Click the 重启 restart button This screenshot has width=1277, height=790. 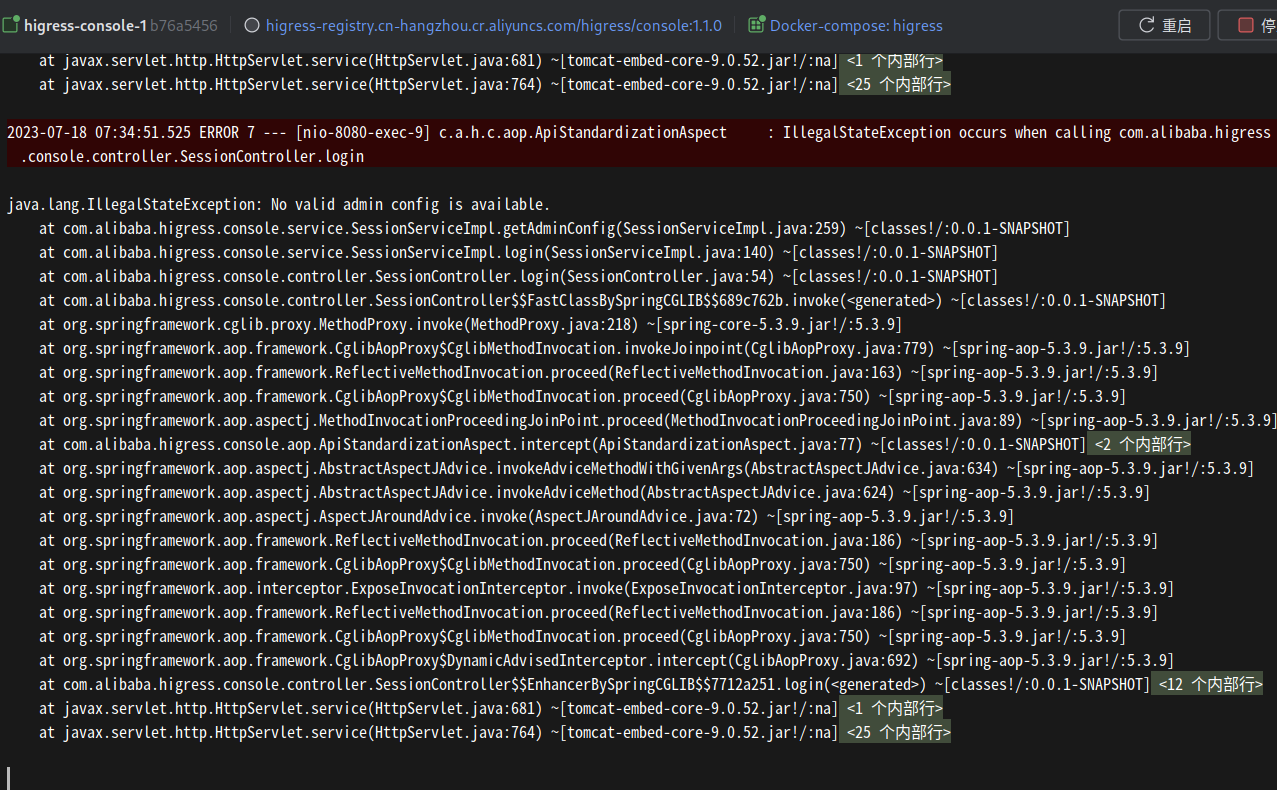click(1164, 25)
